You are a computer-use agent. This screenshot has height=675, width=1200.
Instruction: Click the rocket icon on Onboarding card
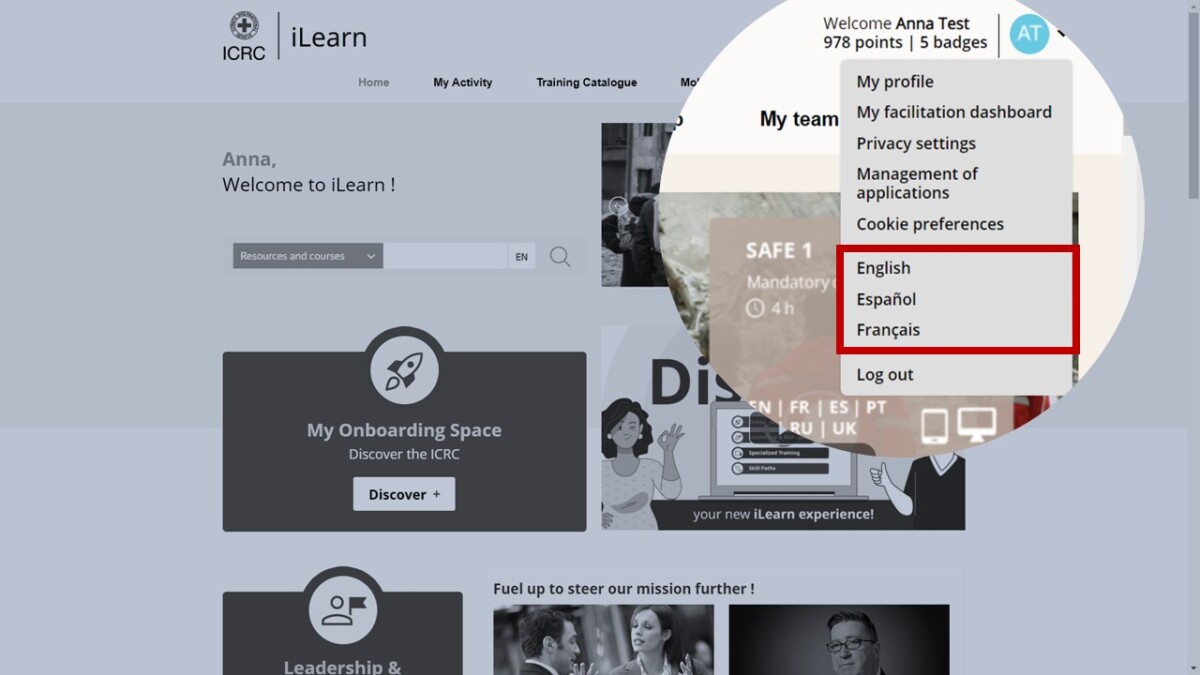[404, 371]
